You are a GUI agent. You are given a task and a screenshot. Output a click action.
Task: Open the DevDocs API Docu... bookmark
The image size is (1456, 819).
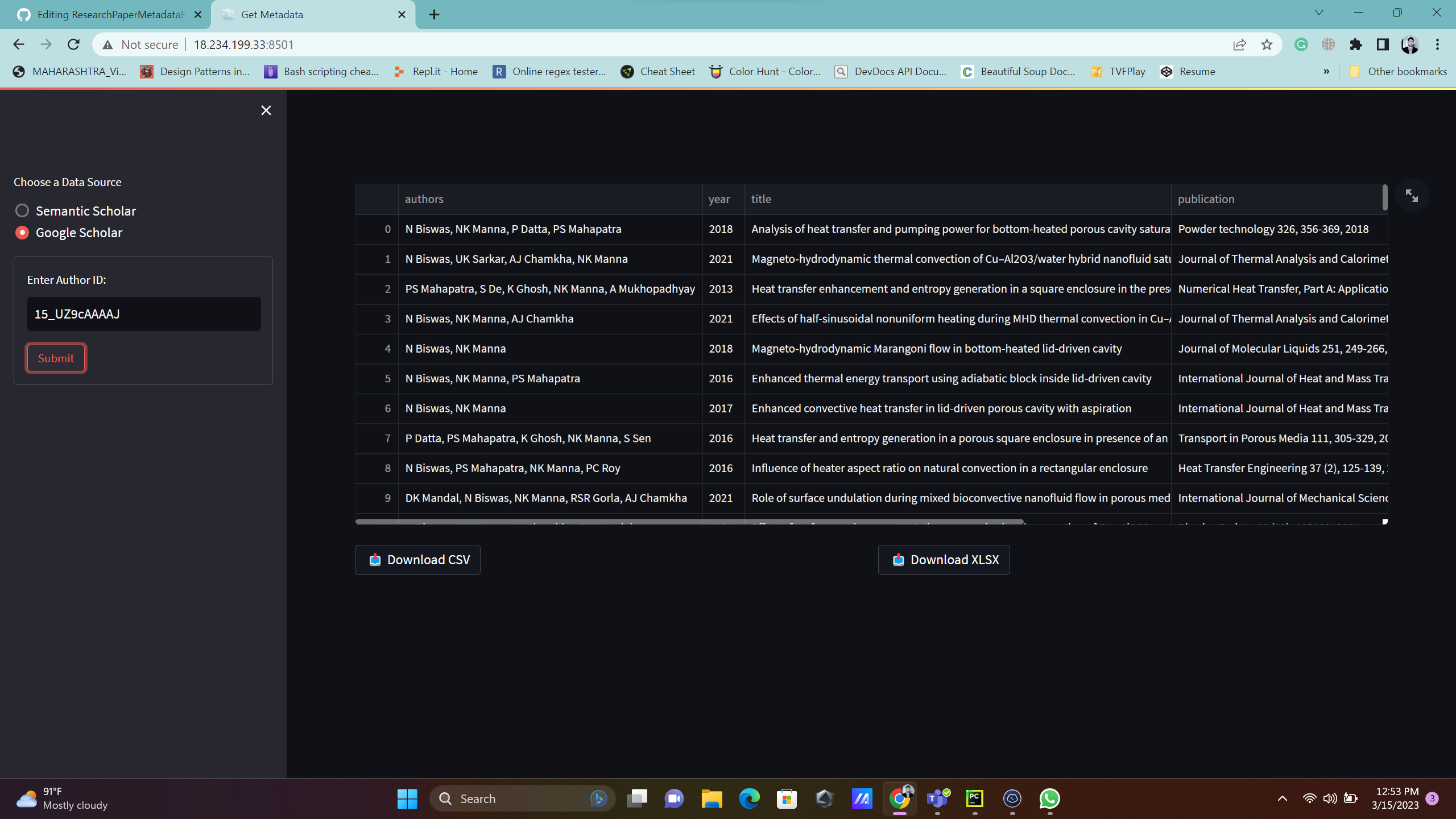[890, 72]
